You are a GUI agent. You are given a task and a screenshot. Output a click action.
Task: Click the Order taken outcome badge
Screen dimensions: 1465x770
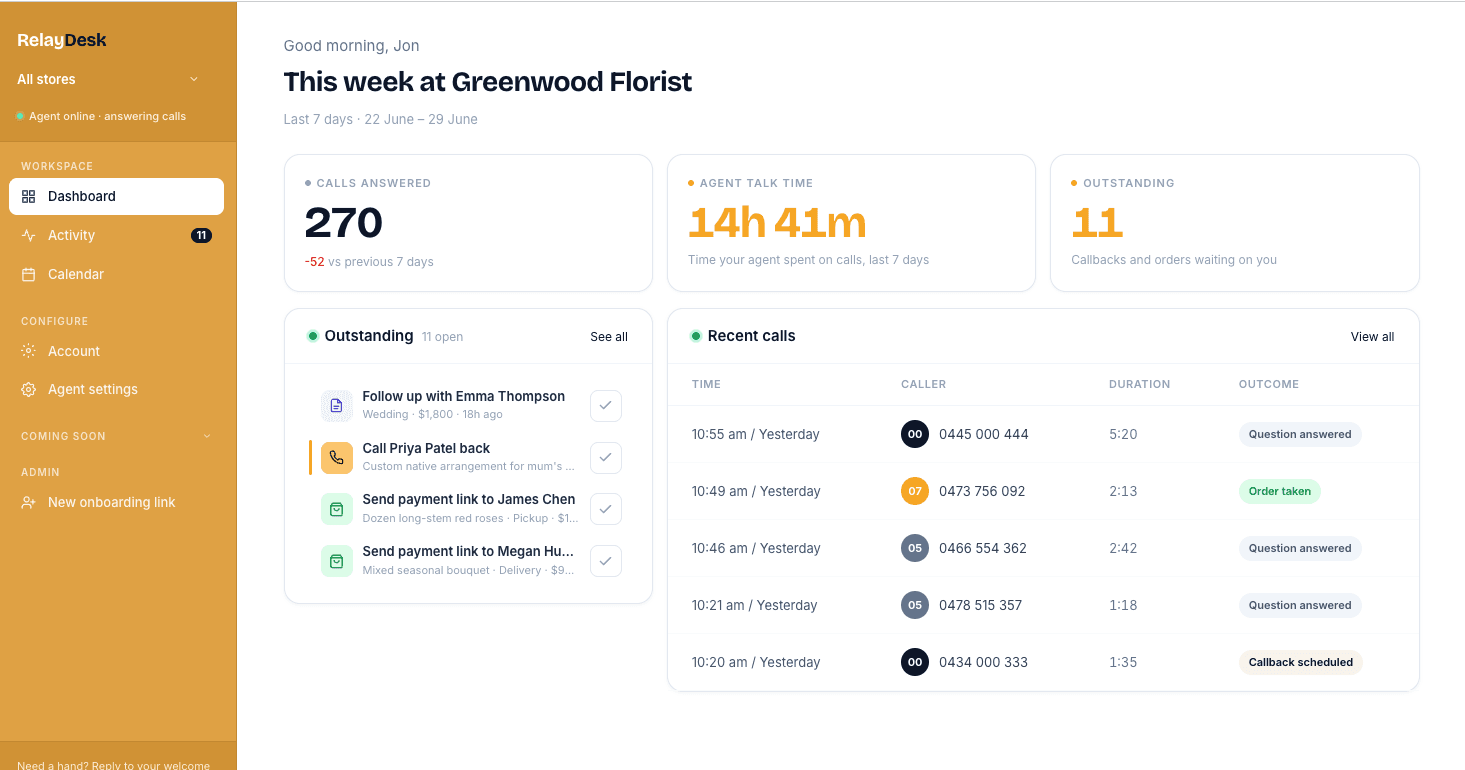point(1280,491)
